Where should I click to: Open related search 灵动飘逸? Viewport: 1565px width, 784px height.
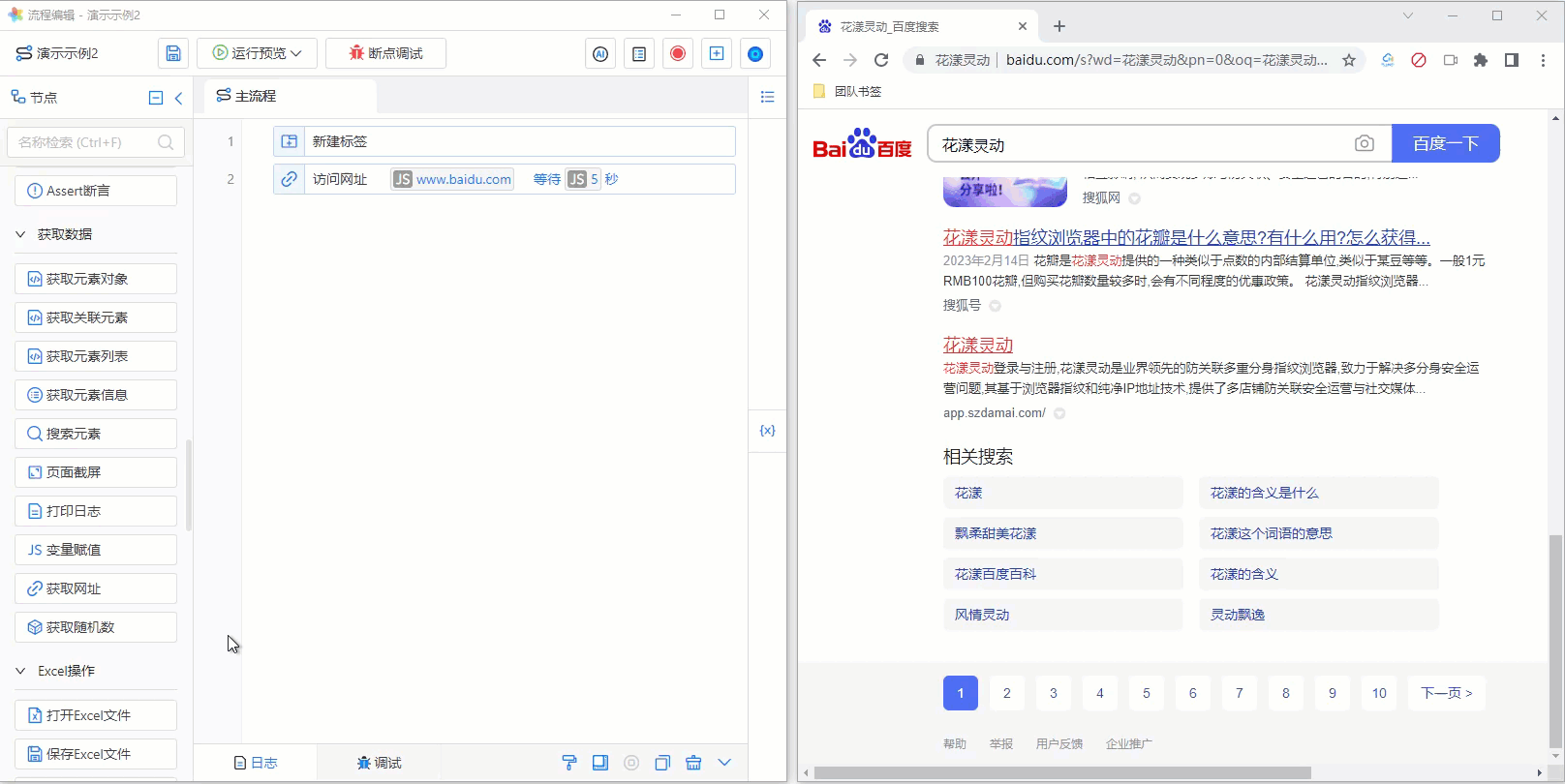tap(1319, 615)
